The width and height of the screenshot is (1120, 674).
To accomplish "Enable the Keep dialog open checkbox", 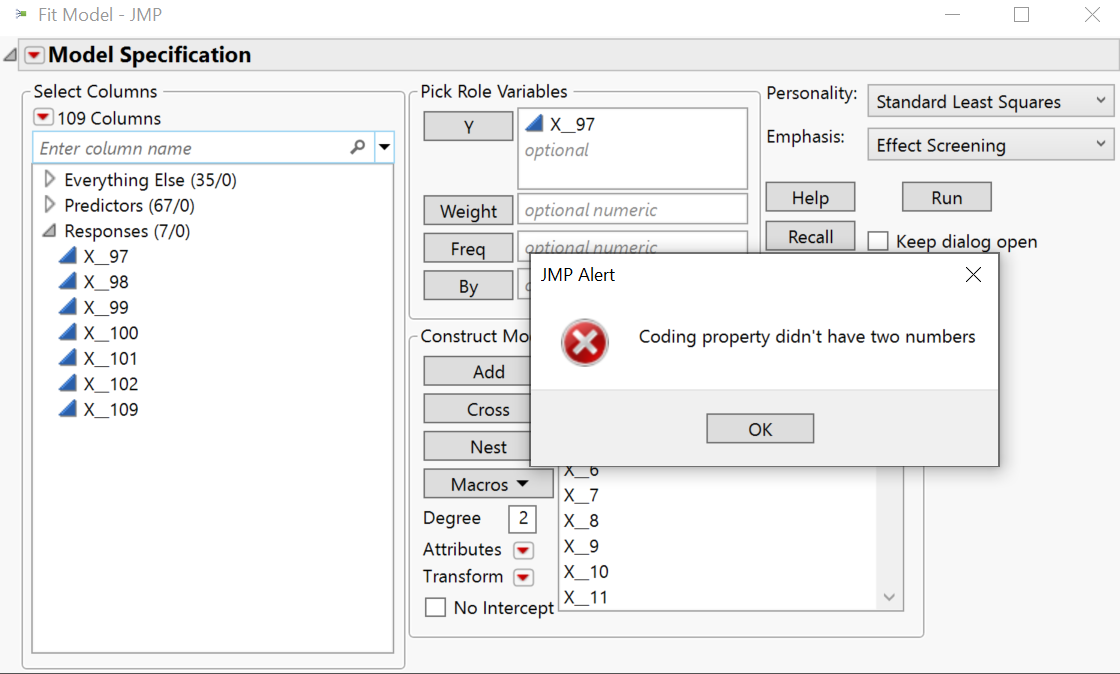I will 878,241.
